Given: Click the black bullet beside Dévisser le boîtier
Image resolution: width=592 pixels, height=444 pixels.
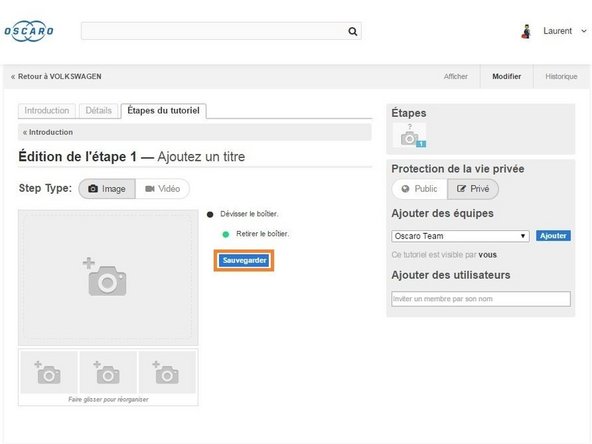Looking at the screenshot, I should coord(210,214).
